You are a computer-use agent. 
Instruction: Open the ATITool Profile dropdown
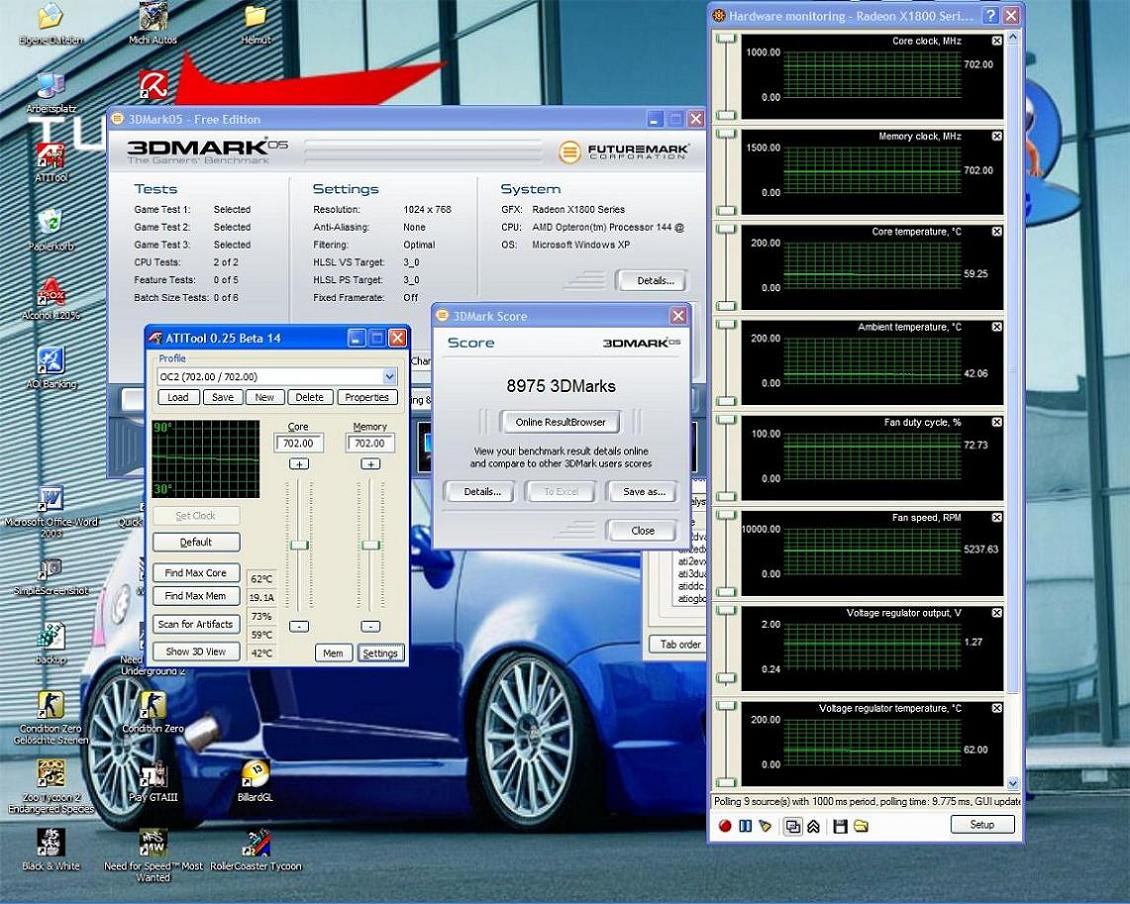pos(389,376)
